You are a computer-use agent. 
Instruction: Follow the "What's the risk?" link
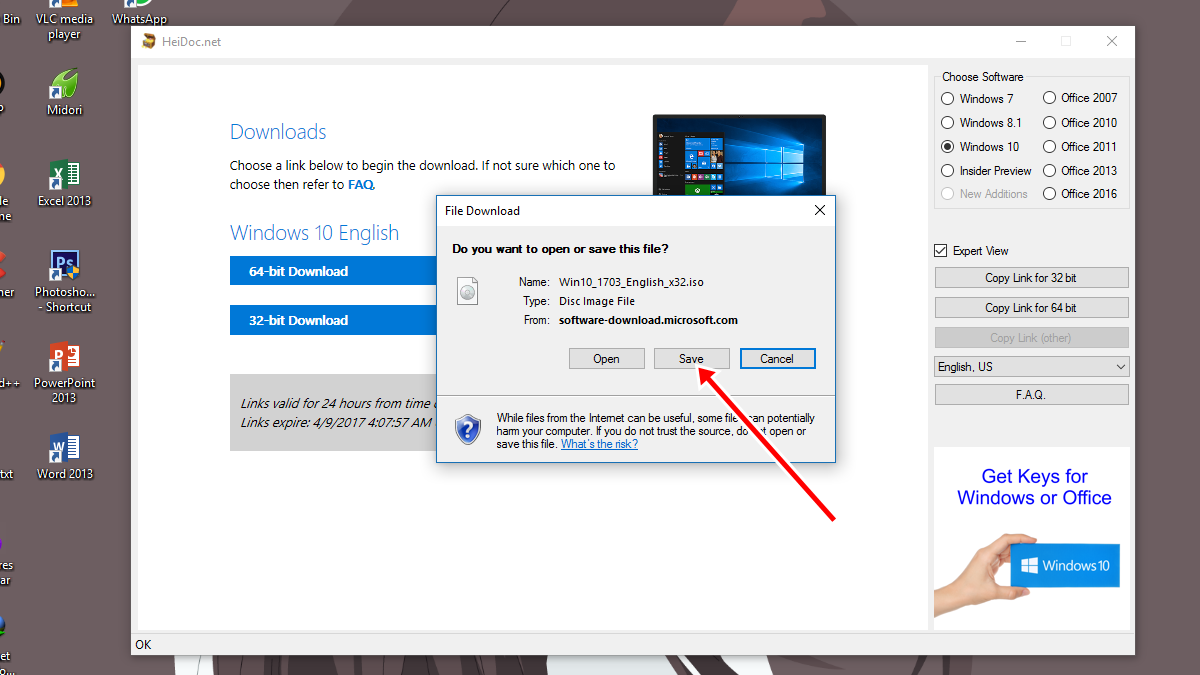pyautogui.click(x=599, y=444)
